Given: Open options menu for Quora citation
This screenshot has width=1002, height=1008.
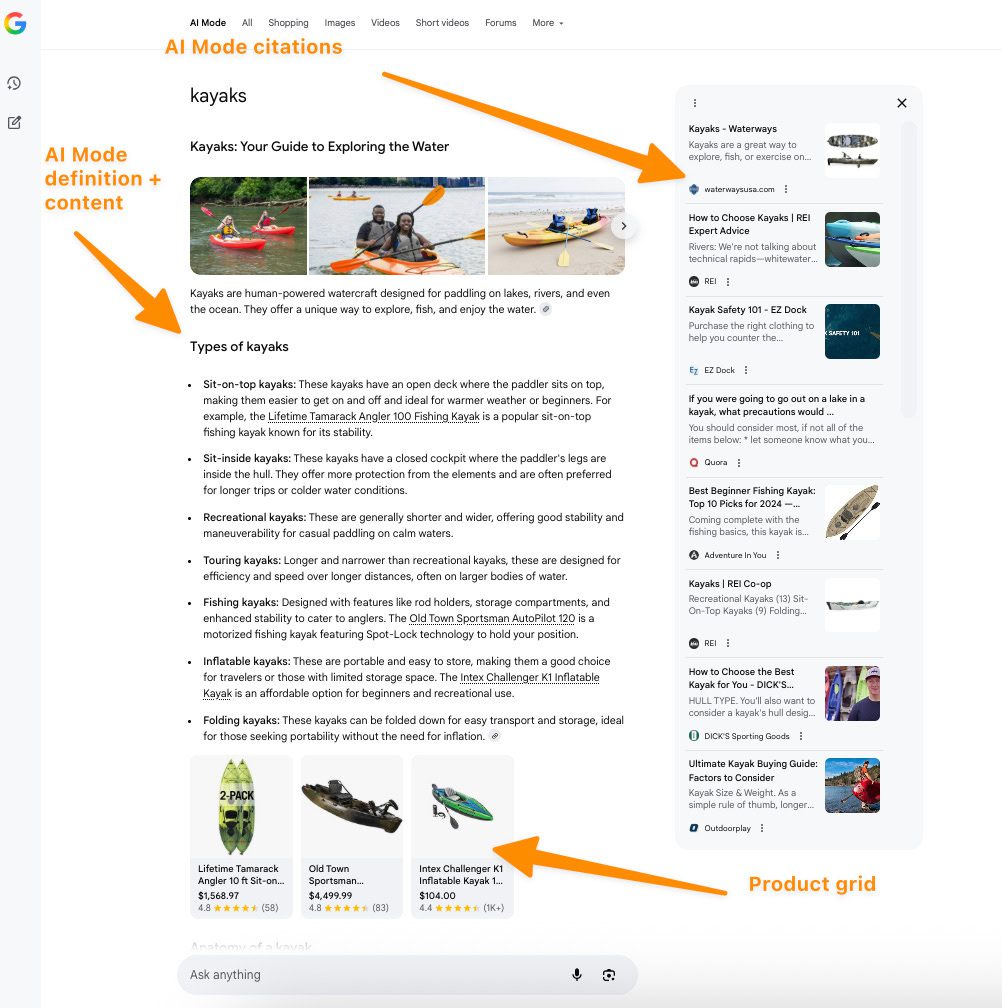Looking at the screenshot, I should [739, 463].
